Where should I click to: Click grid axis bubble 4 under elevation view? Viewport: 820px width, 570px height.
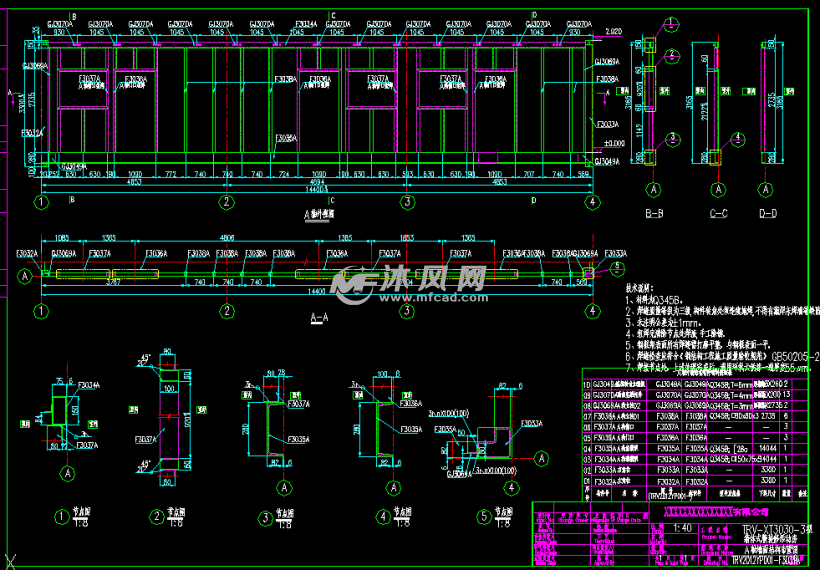coord(593,201)
